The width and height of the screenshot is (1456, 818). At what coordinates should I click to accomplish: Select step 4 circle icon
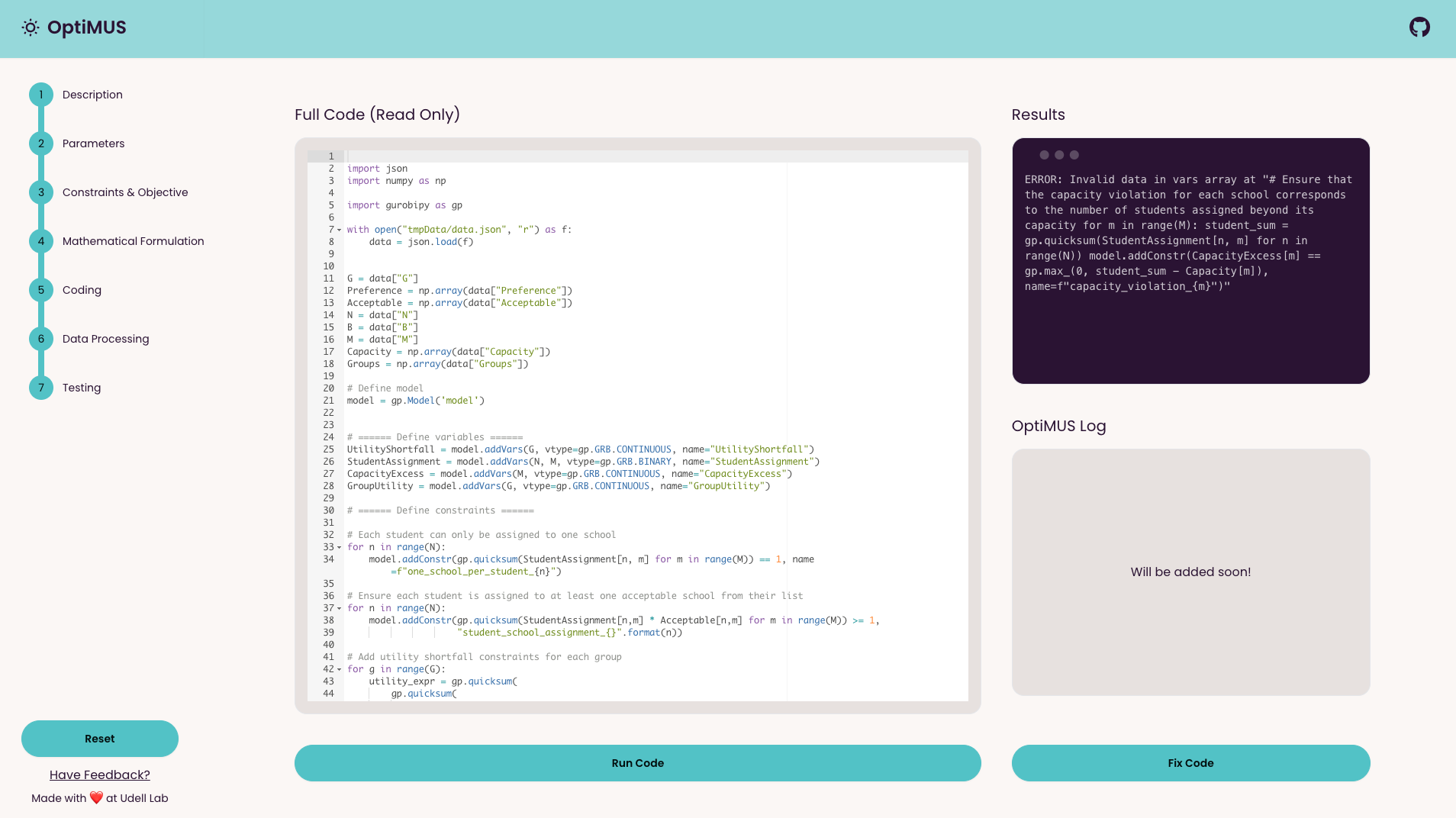pyautogui.click(x=41, y=241)
